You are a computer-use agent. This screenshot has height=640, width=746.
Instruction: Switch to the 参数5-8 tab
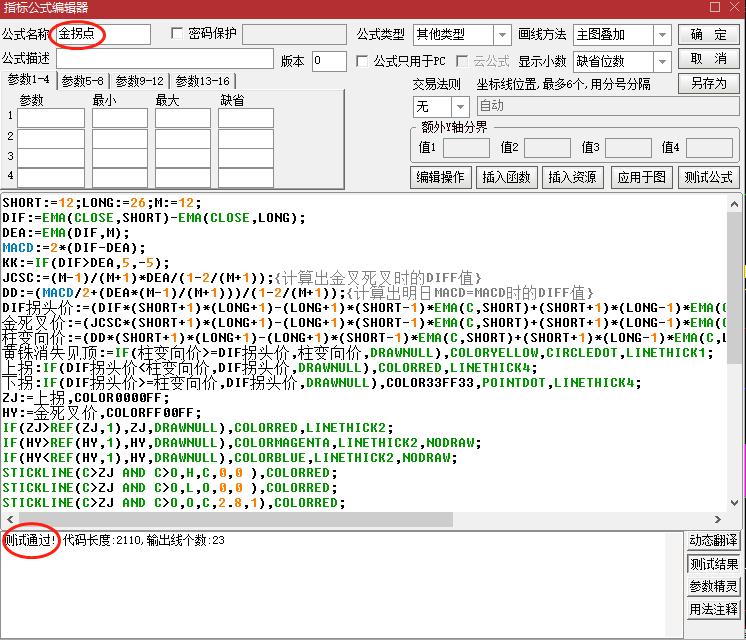[83, 81]
